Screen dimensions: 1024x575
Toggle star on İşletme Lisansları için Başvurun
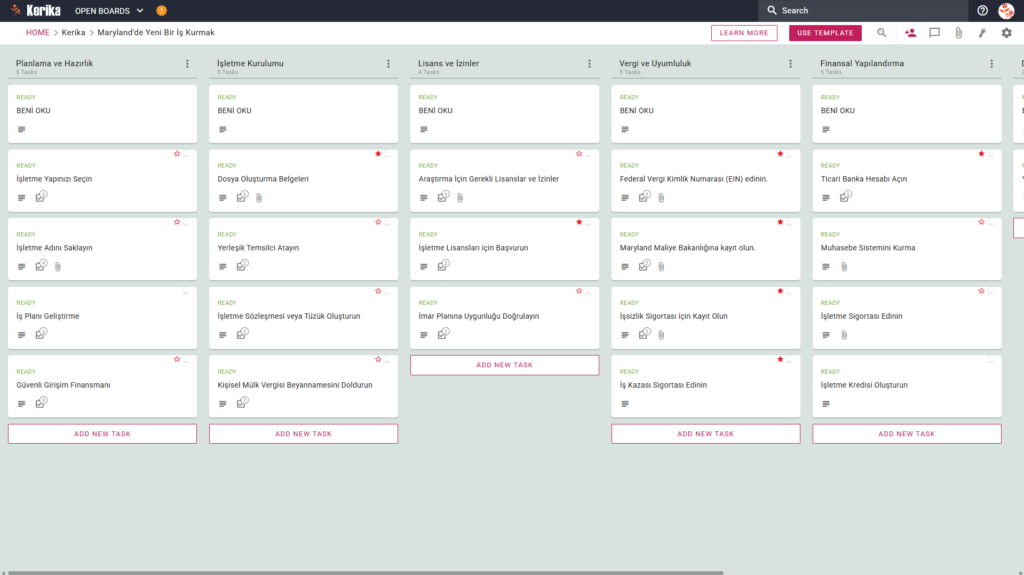click(x=579, y=223)
